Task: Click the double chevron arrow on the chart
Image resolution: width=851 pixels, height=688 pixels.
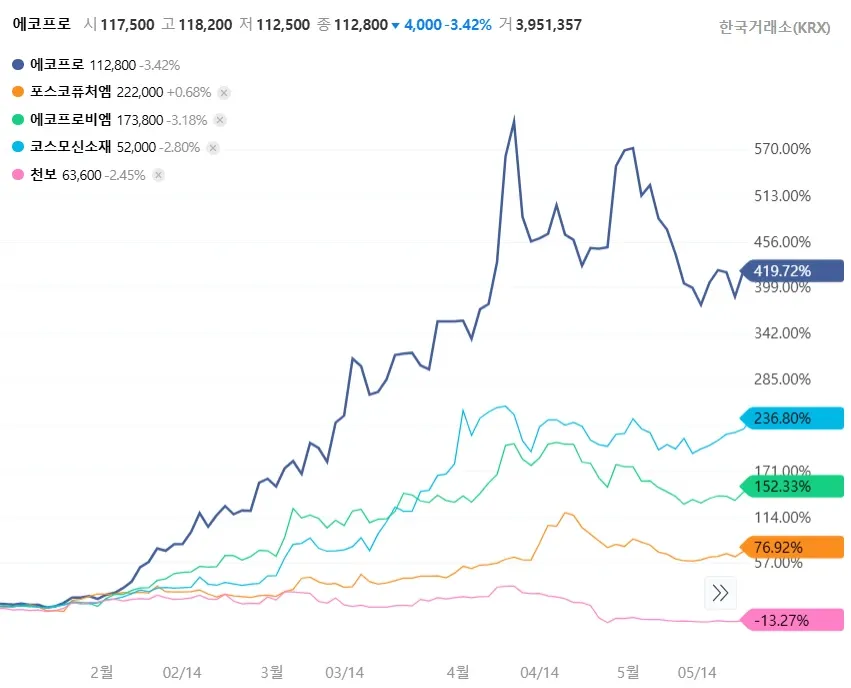Action: click(x=719, y=593)
